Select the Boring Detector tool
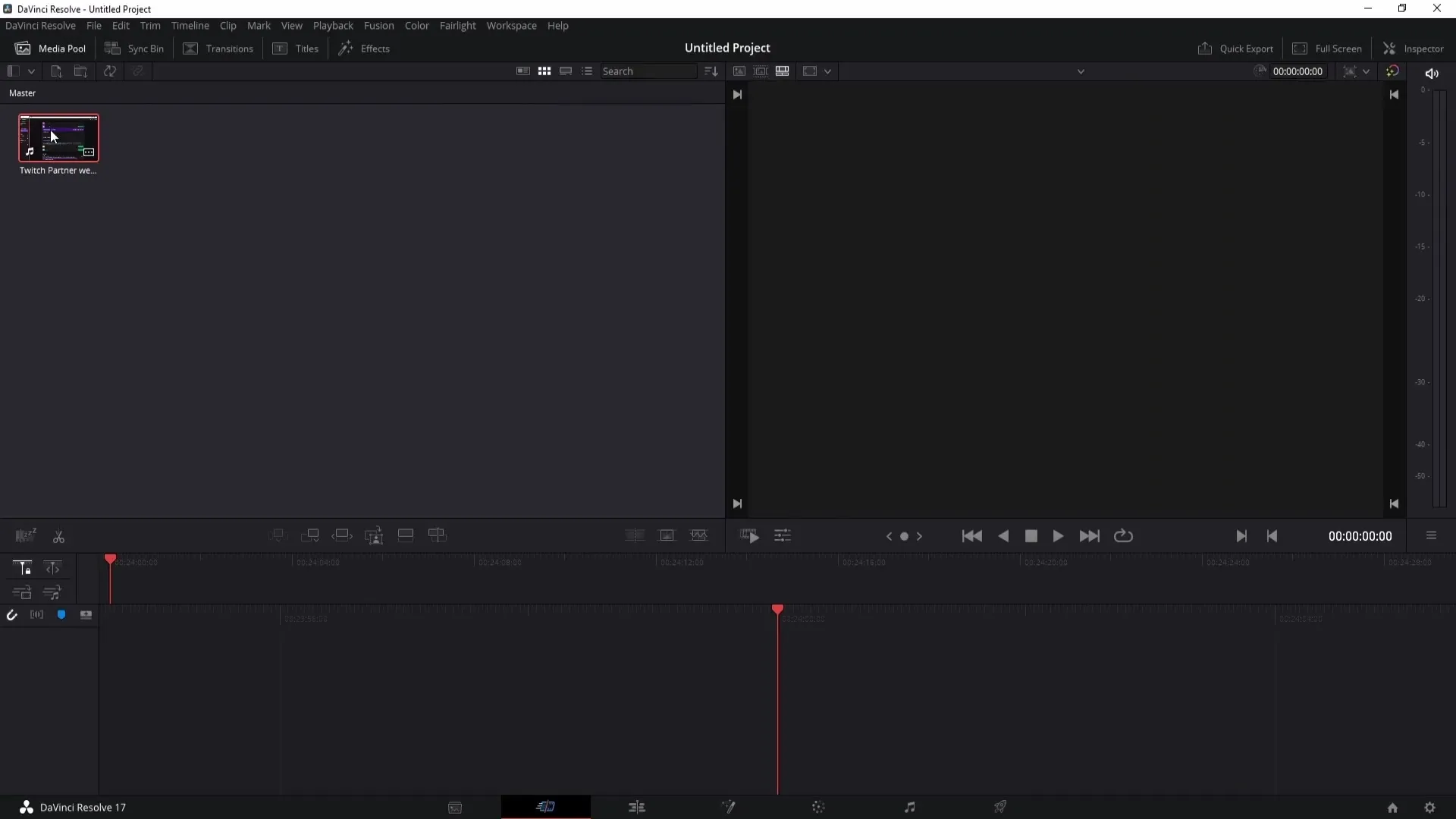The width and height of the screenshot is (1456, 819). [26, 536]
